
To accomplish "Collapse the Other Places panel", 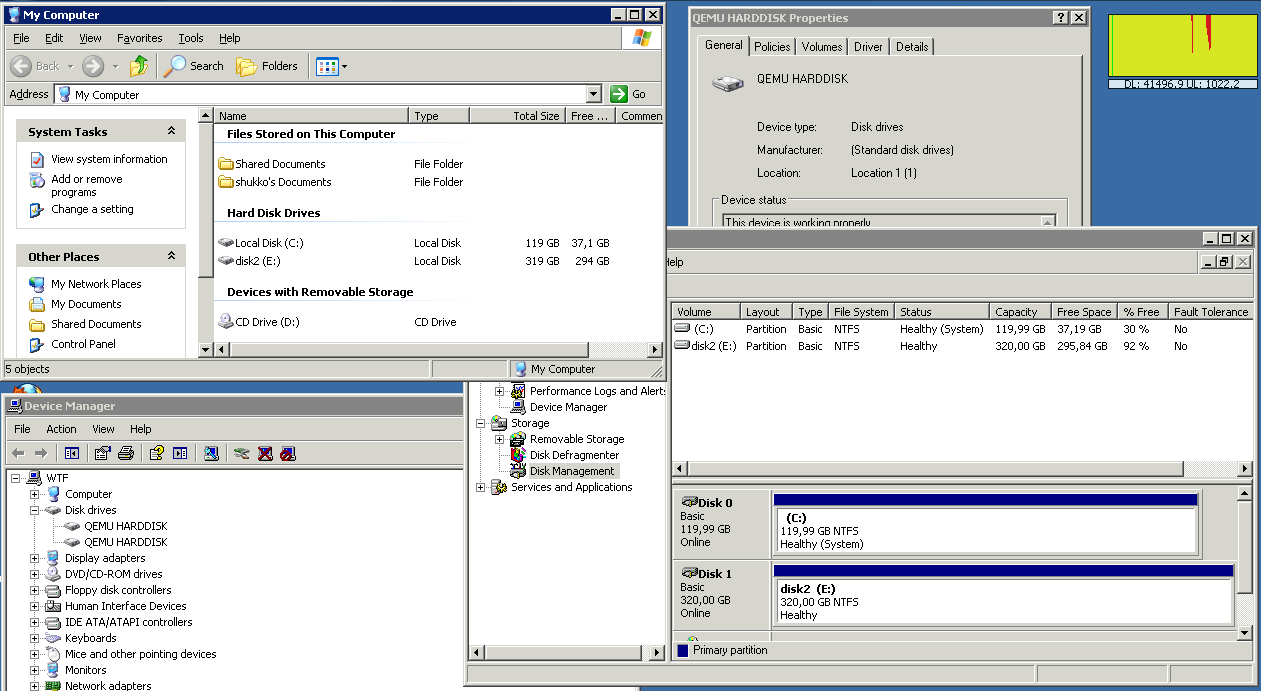I will [171, 256].
